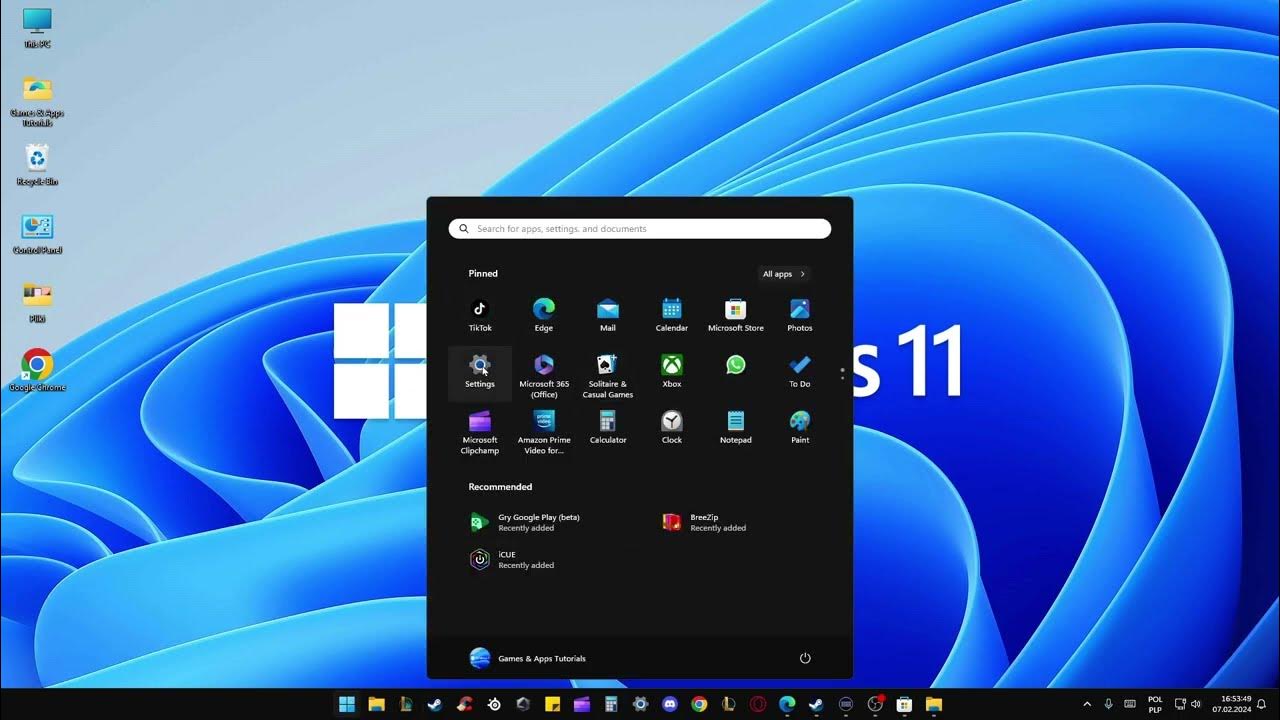Open recommended iCUE app
1280x720 pixels.
pos(513,559)
